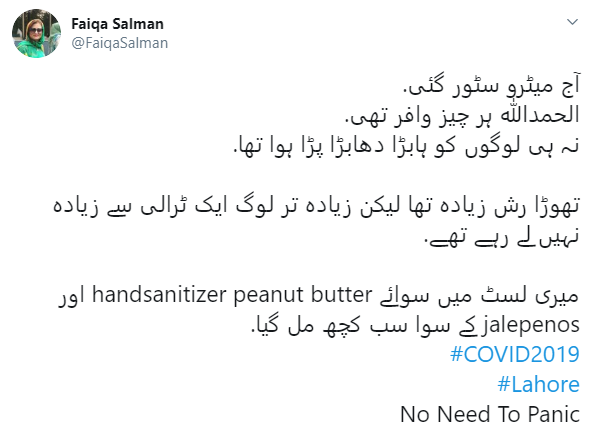Open the Faiqa Salman display name link
Screen dimensions: 592x437
(117, 24)
